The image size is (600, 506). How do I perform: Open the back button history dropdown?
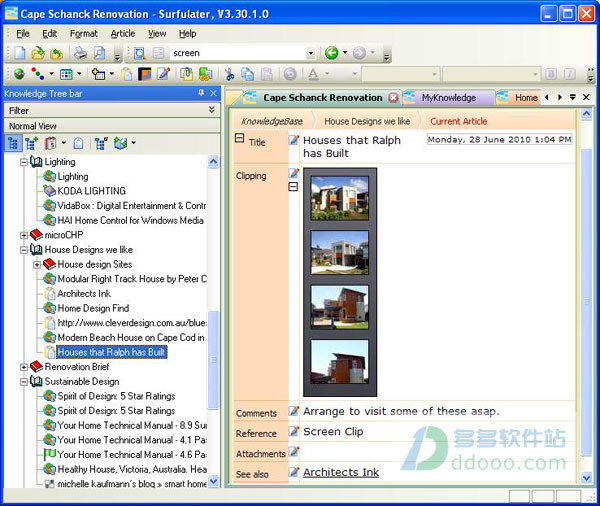345,52
